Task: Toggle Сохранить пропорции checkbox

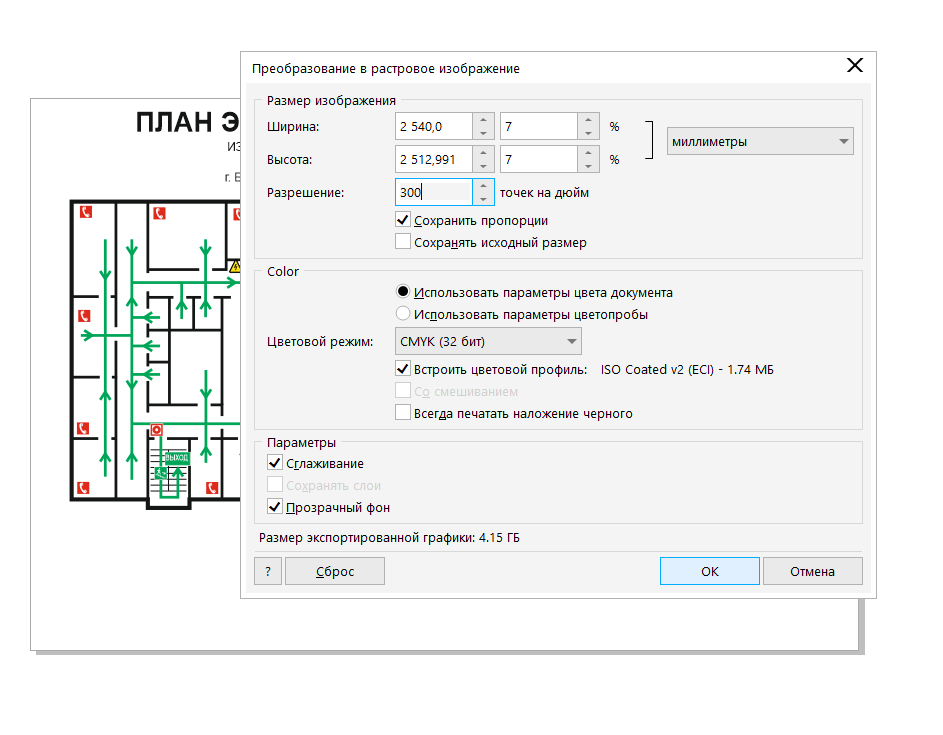Action: pyautogui.click(x=403, y=220)
